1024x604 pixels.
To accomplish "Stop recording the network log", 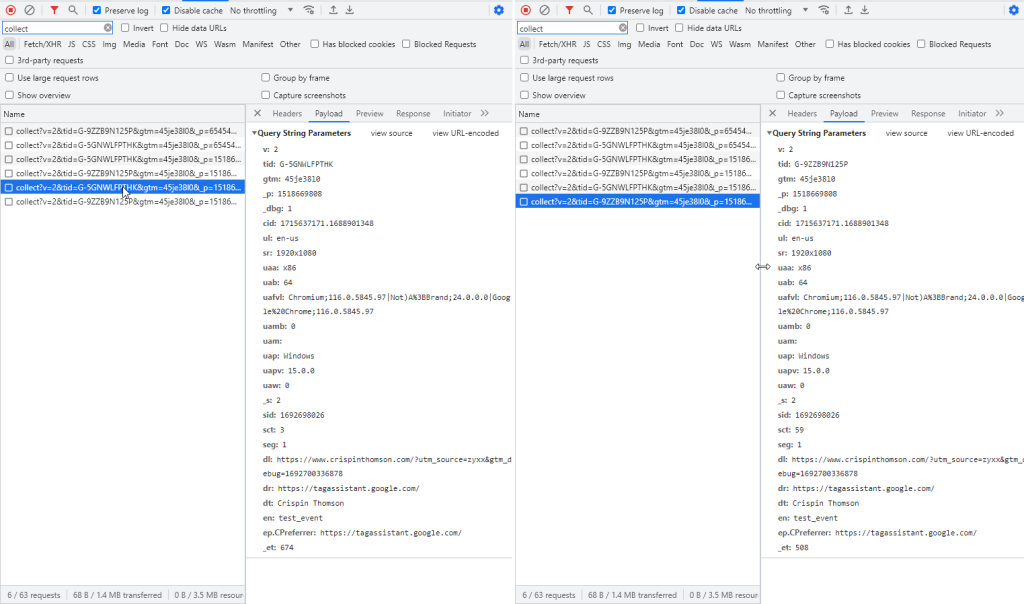I will coord(12,9).
